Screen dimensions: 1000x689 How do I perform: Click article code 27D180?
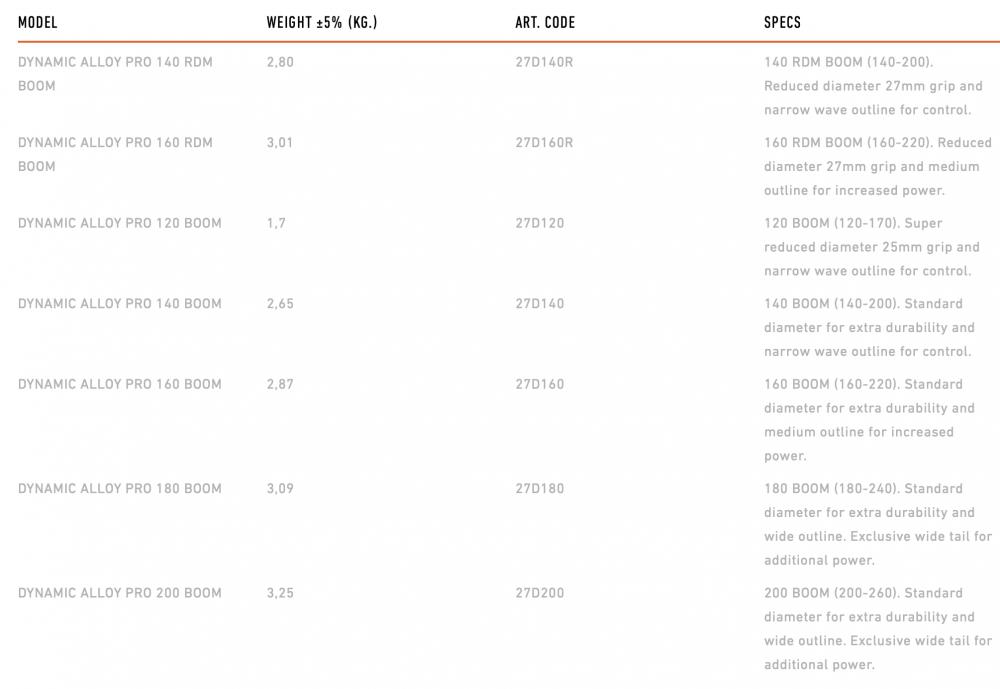pos(539,489)
